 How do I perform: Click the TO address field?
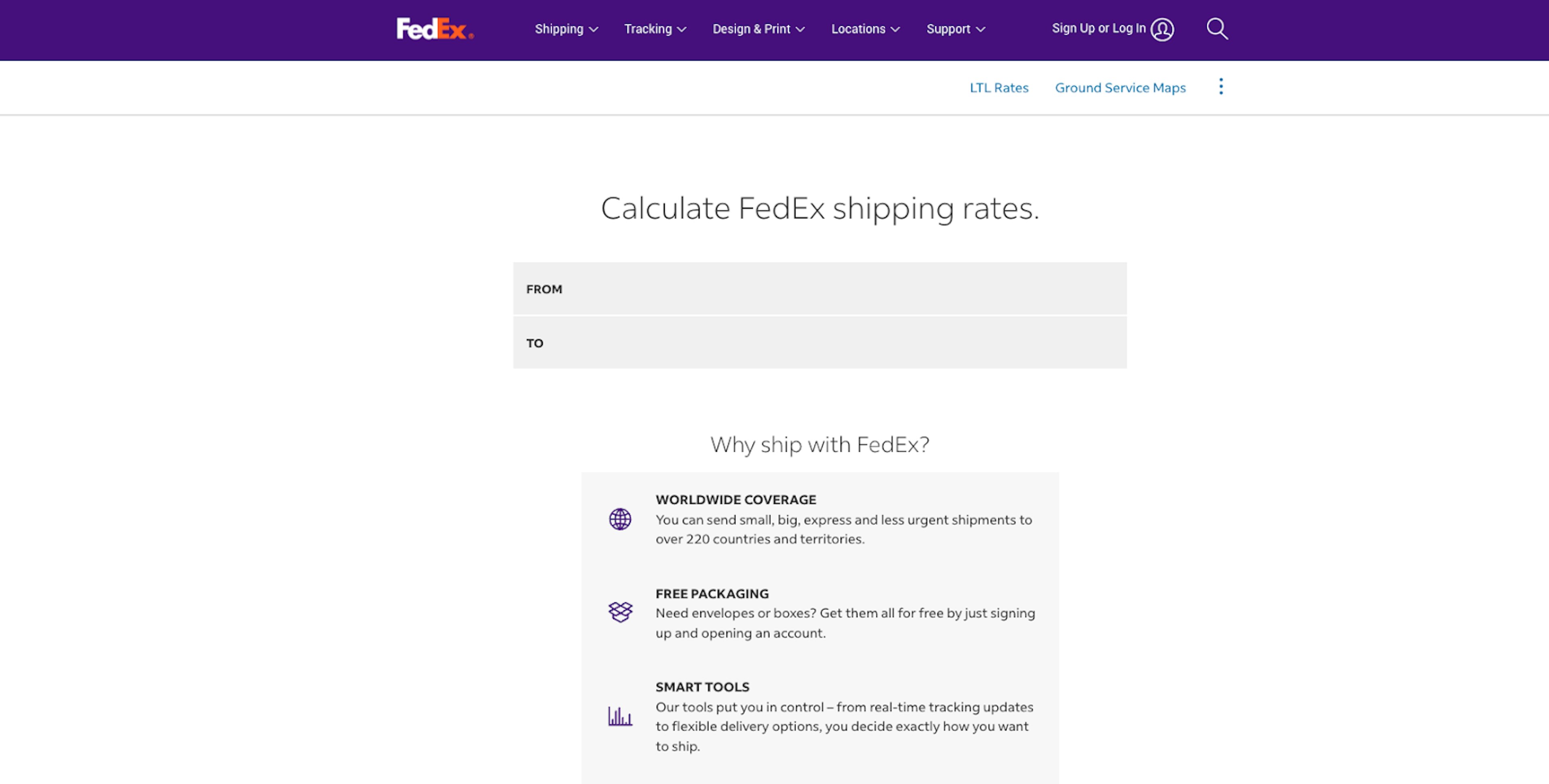pos(820,343)
